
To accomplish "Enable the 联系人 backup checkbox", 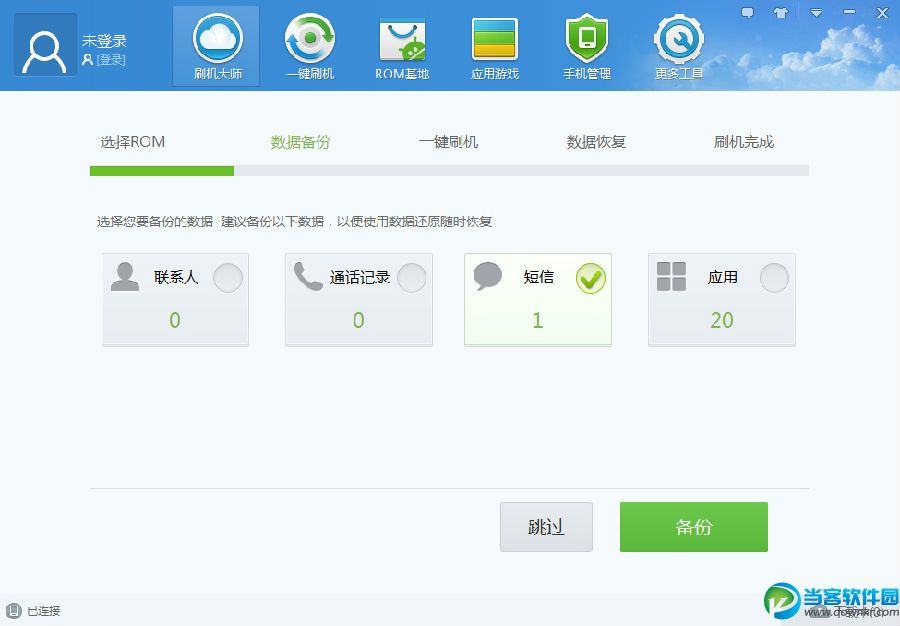I will tap(228, 278).
